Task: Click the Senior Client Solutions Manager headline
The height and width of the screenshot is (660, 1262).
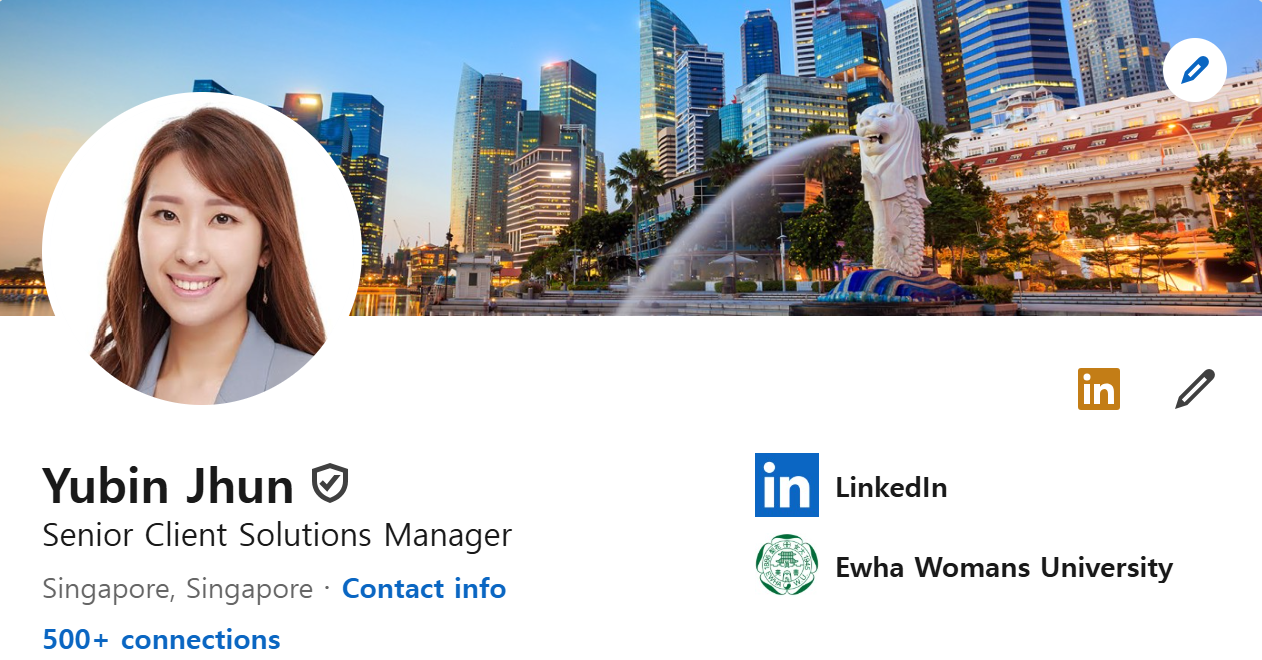Action: 277,535
